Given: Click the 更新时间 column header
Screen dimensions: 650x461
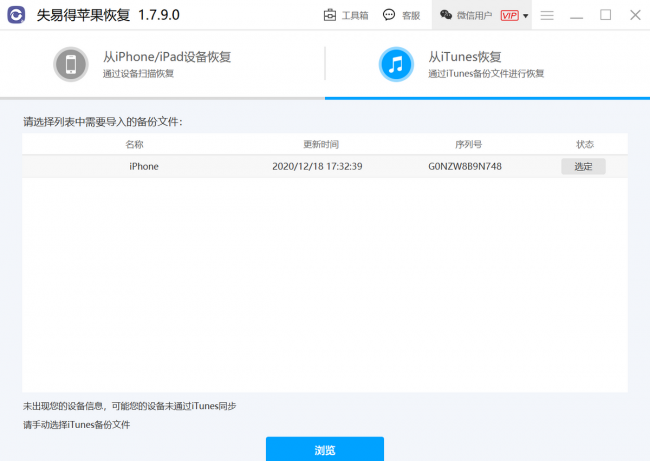Looking at the screenshot, I should (321, 144).
